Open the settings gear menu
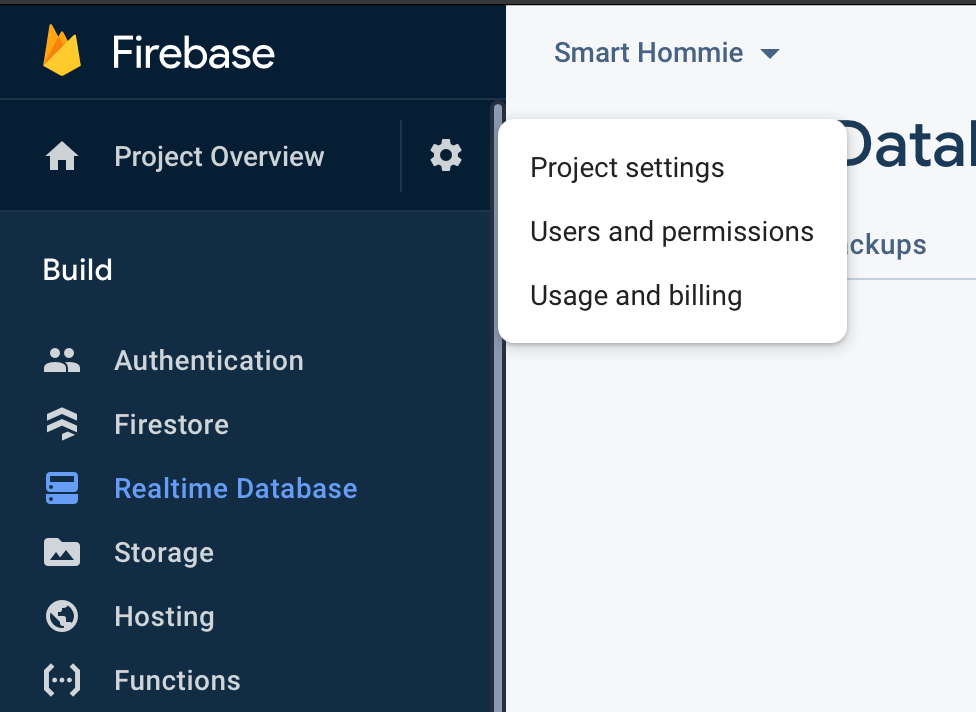 pos(445,155)
